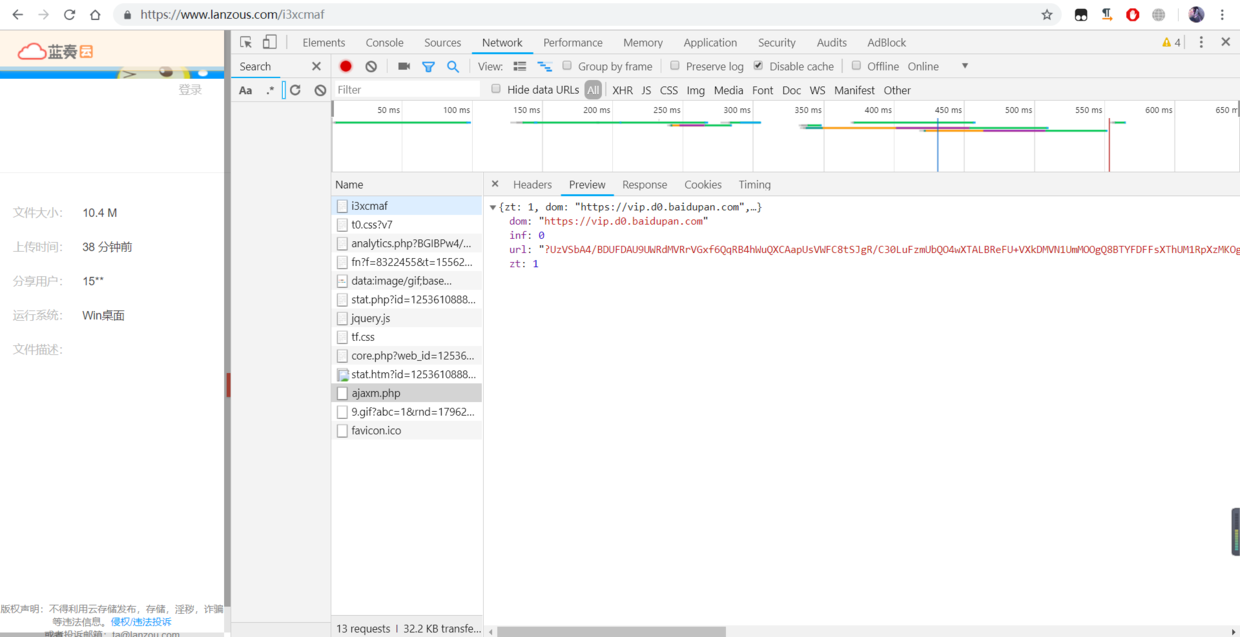Switch to the Performance tab
The image size is (1240, 637).
573,42
